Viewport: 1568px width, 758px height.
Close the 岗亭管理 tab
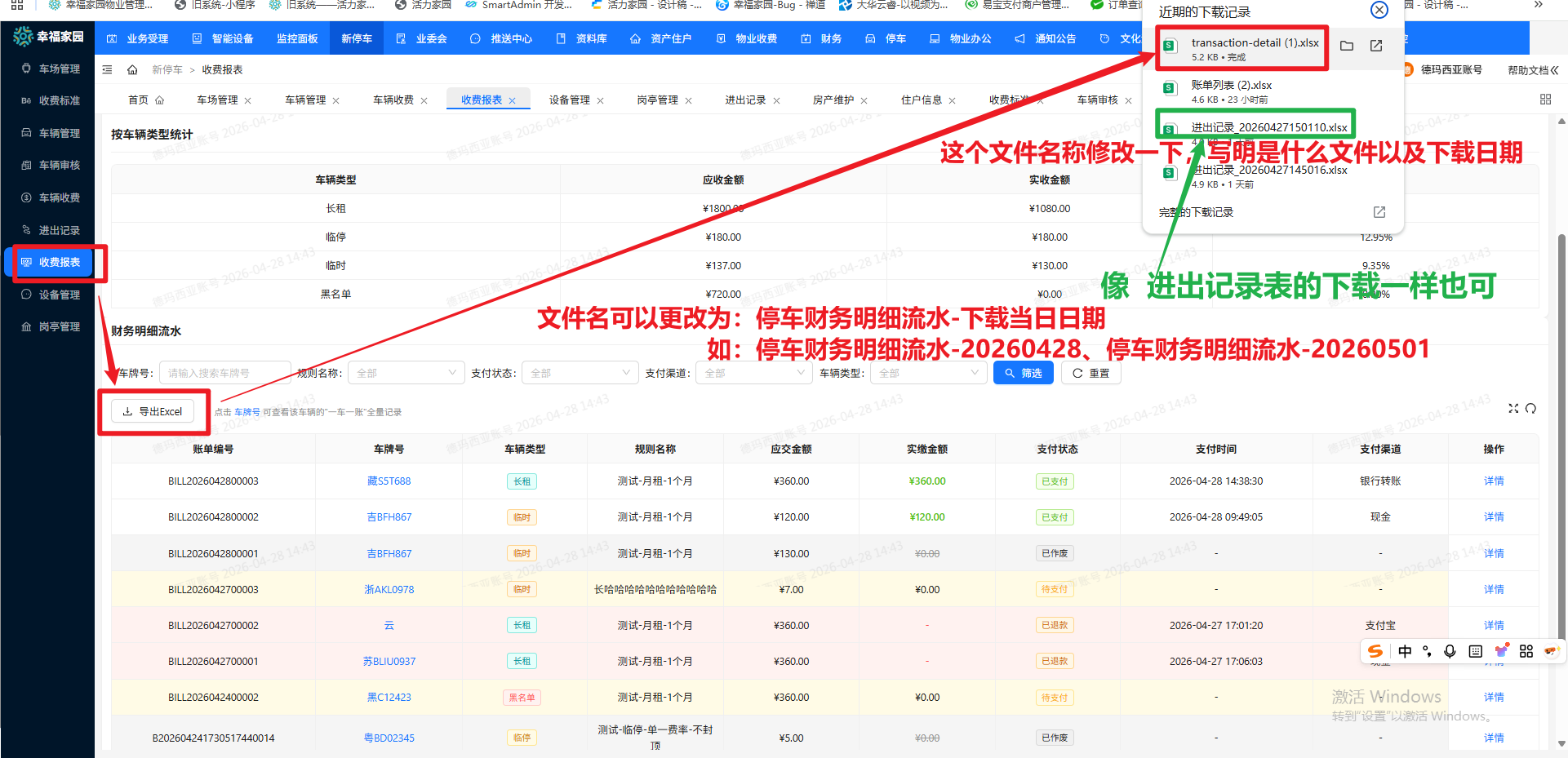(688, 100)
